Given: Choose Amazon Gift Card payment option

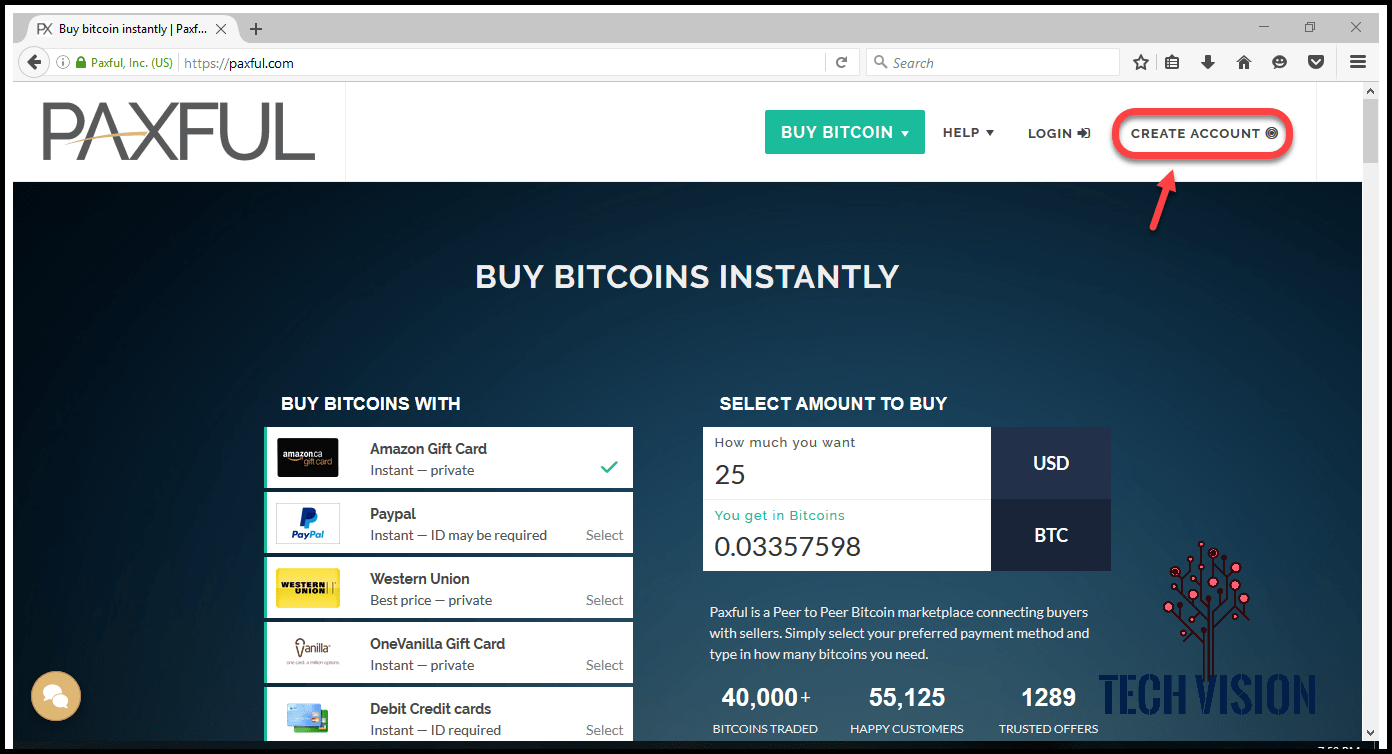Looking at the screenshot, I should 449,458.
